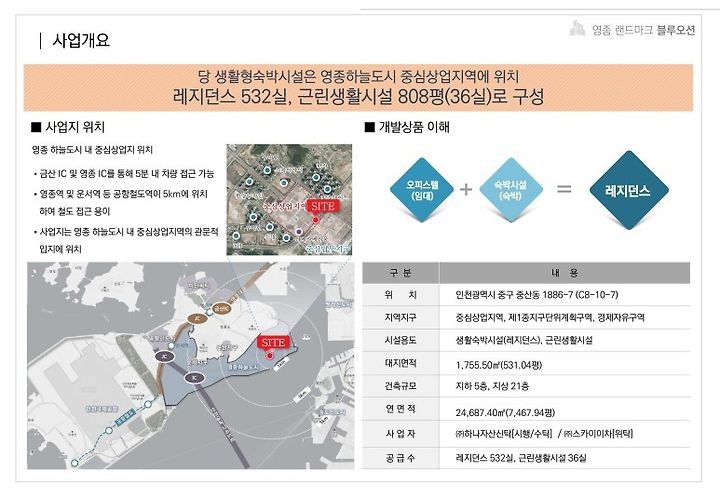The width and height of the screenshot is (720, 498).
Task: Click value ㈜하나자산신탁[시행/수탁]
Action: click(x=504, y=433)
